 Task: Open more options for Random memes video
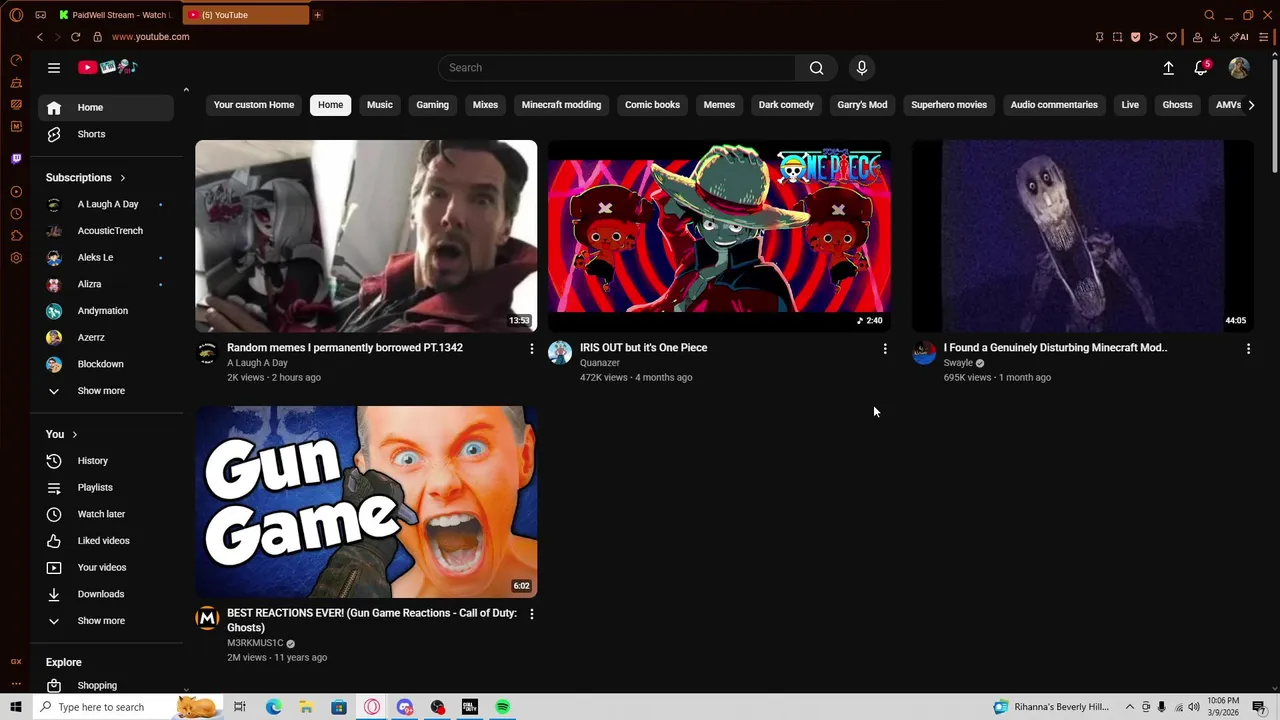tap(531, 349)
